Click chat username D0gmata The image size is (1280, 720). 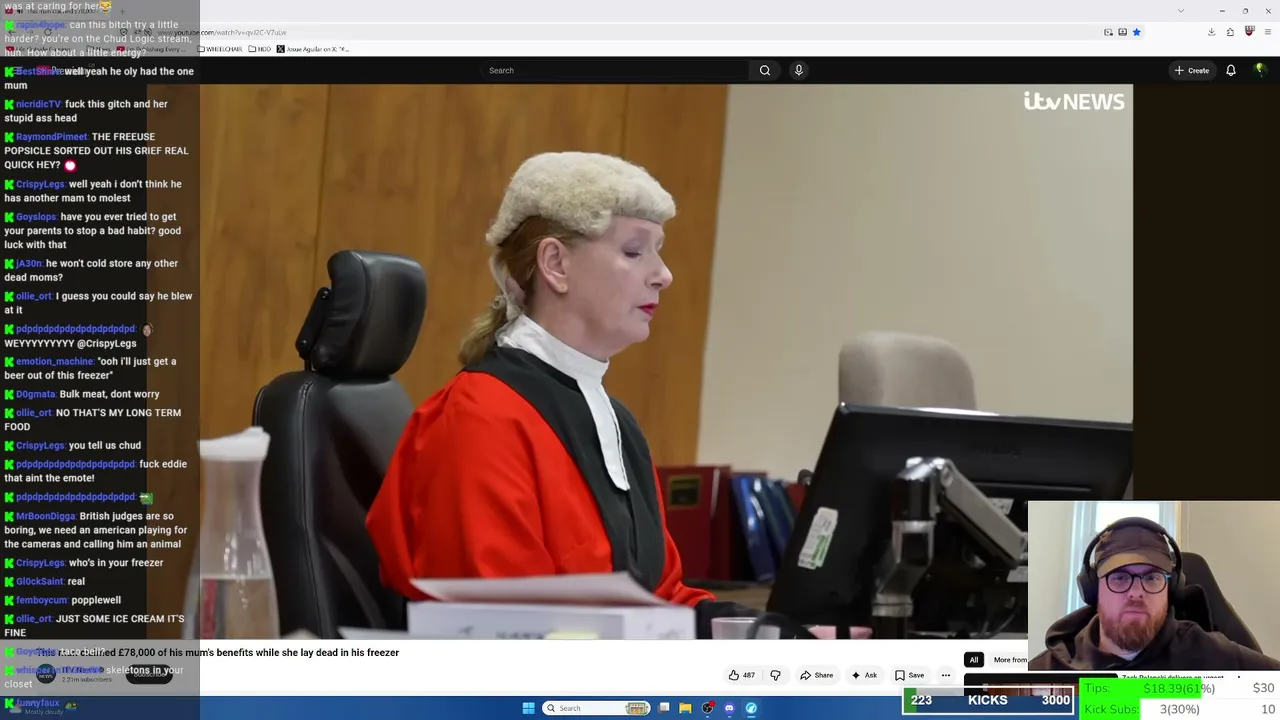click(x=37, y=394)
